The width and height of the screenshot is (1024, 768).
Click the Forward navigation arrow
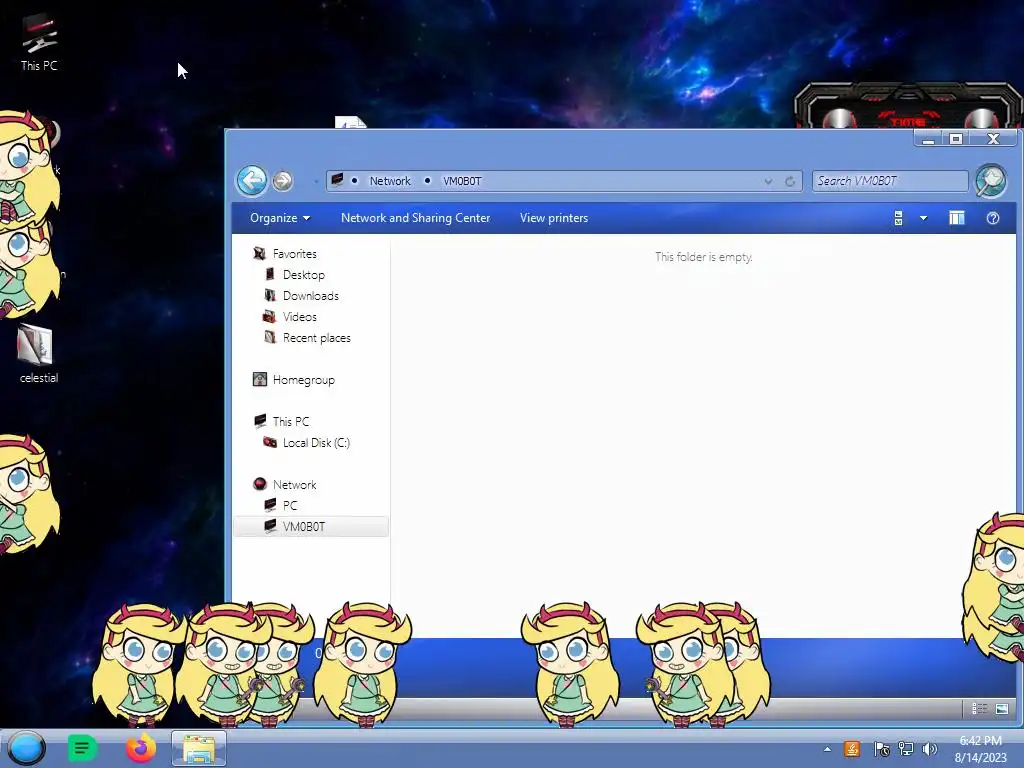(x=282, y=180)
